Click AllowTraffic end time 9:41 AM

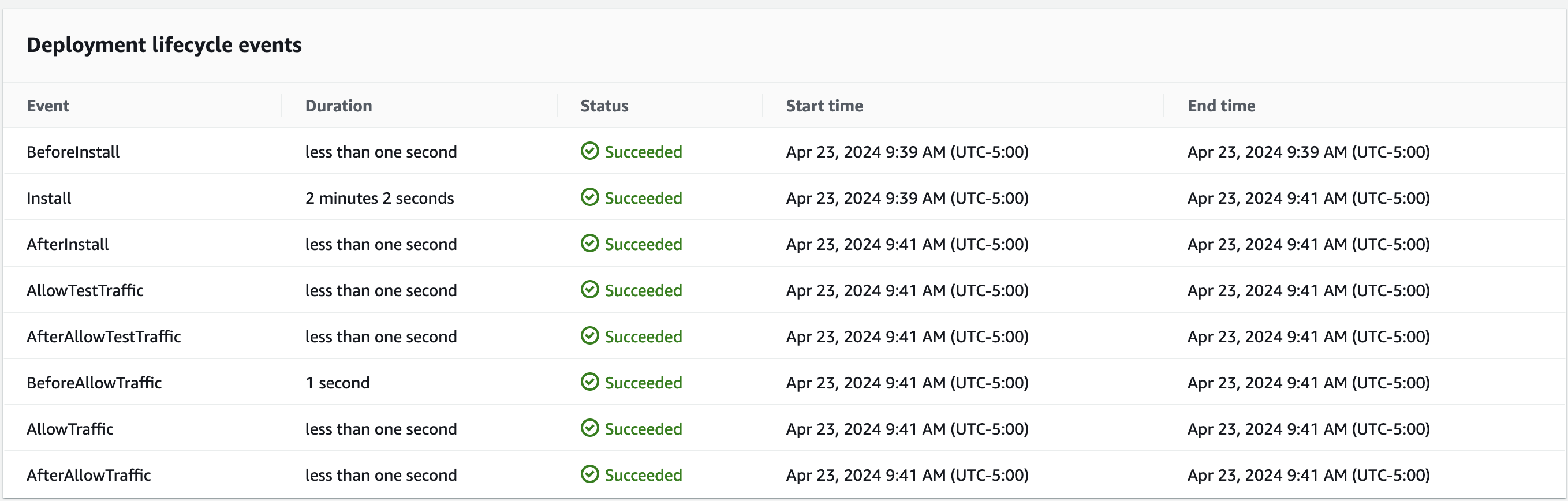coord(1309,429)
